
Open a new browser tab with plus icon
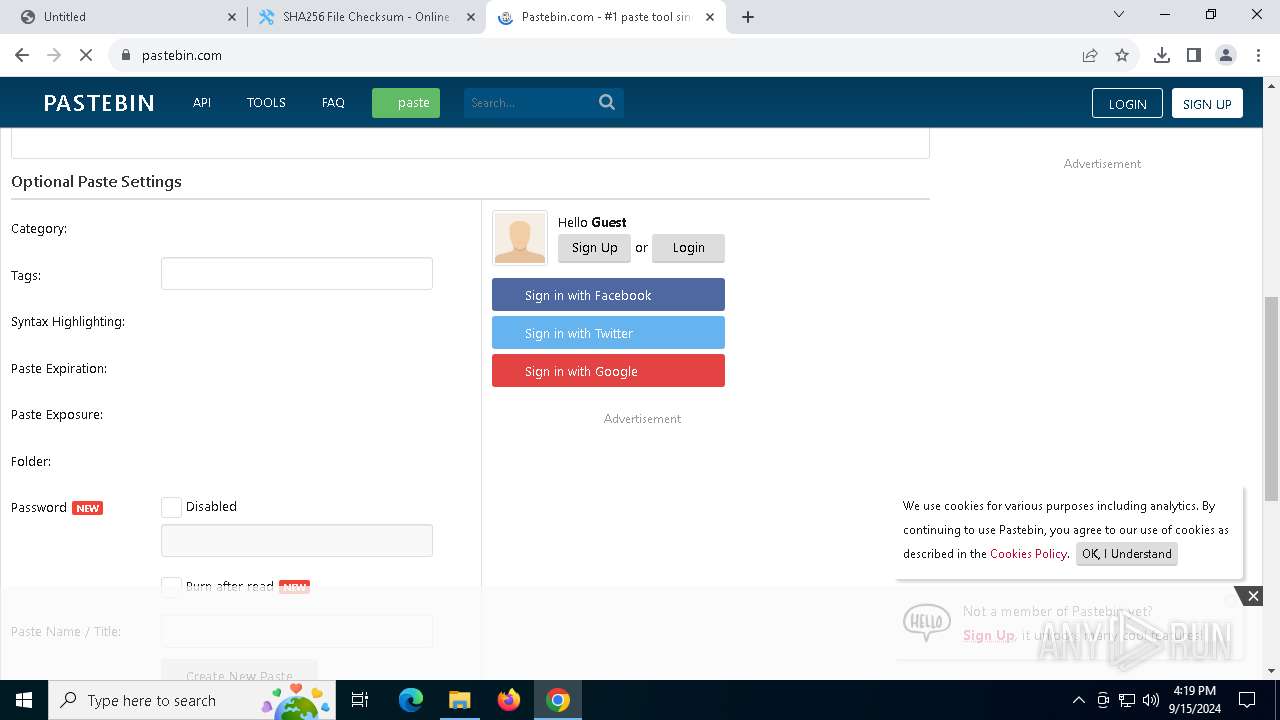tap(748, 17)
